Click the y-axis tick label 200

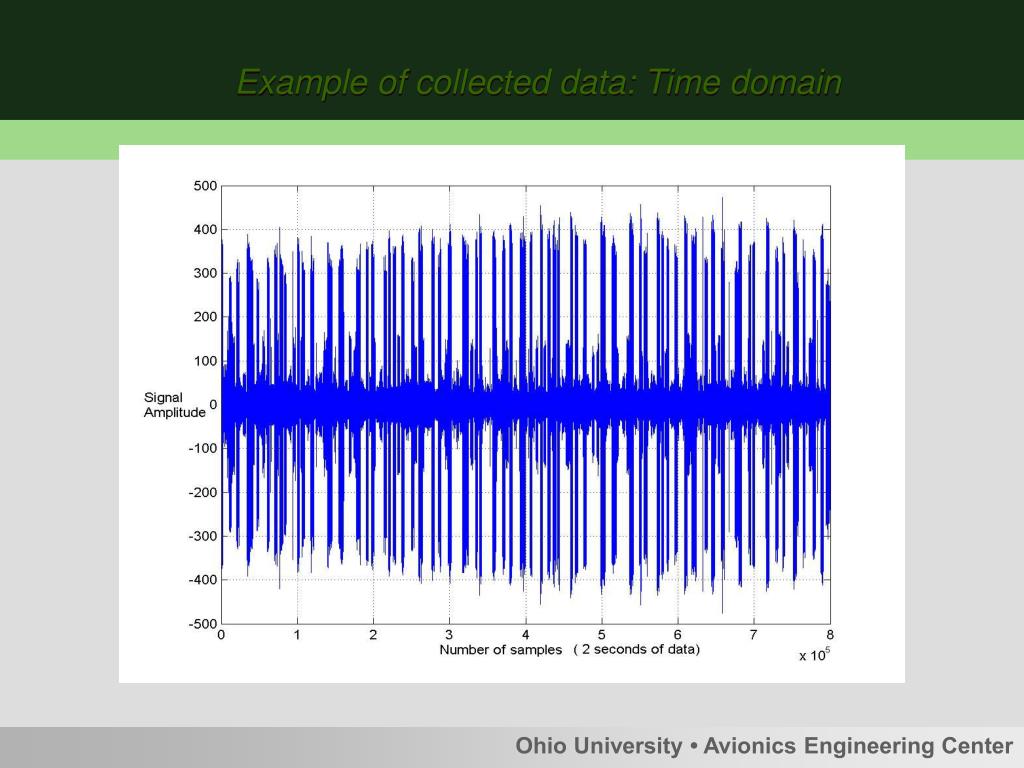205,317
